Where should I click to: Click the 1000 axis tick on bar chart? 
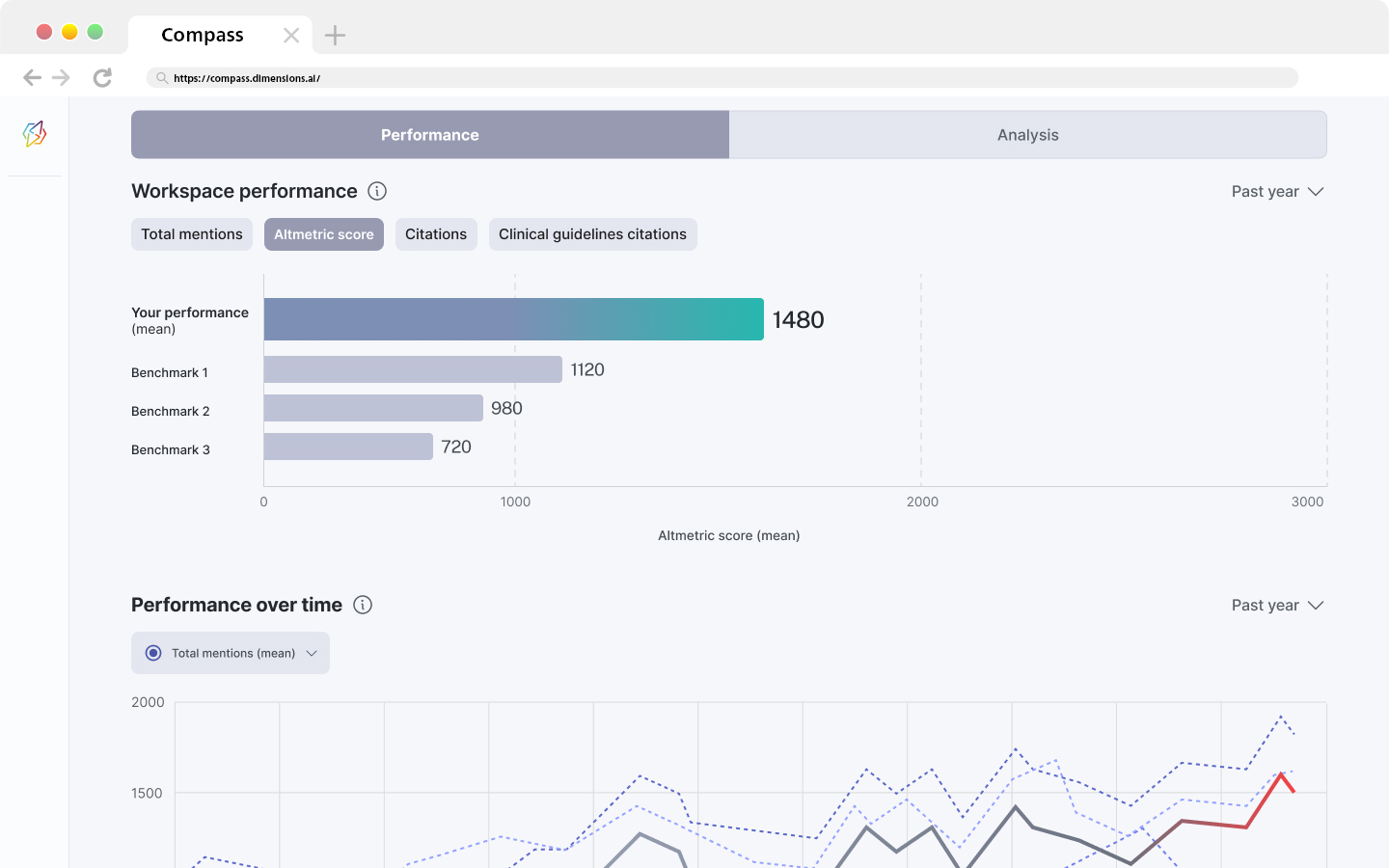click(516, 502)
